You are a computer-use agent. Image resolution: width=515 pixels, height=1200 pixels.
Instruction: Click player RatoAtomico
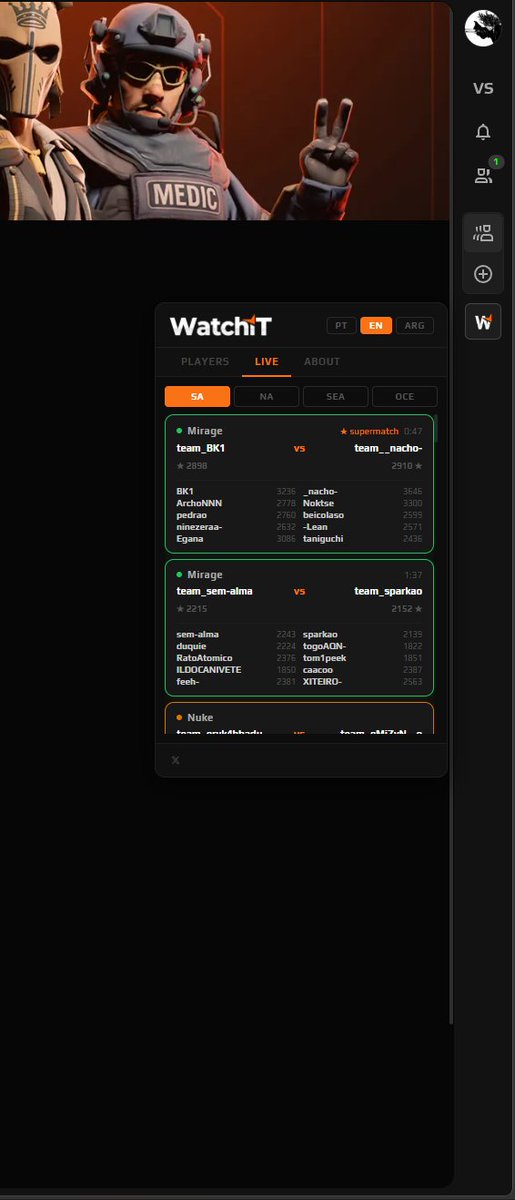[204, 658]
